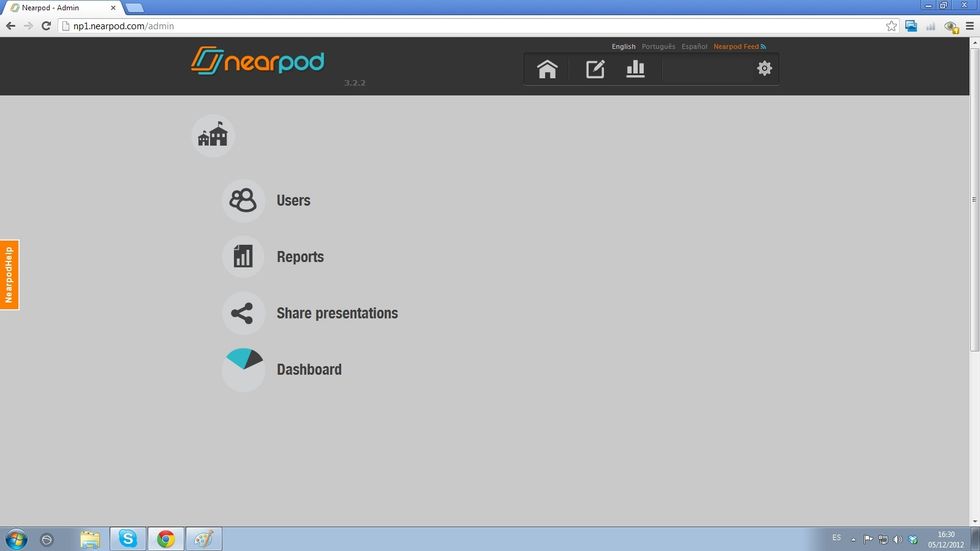Image resolution: width=980 pixels, height=551 pixels.
Task: Switch language to Português
Action: 658,46
